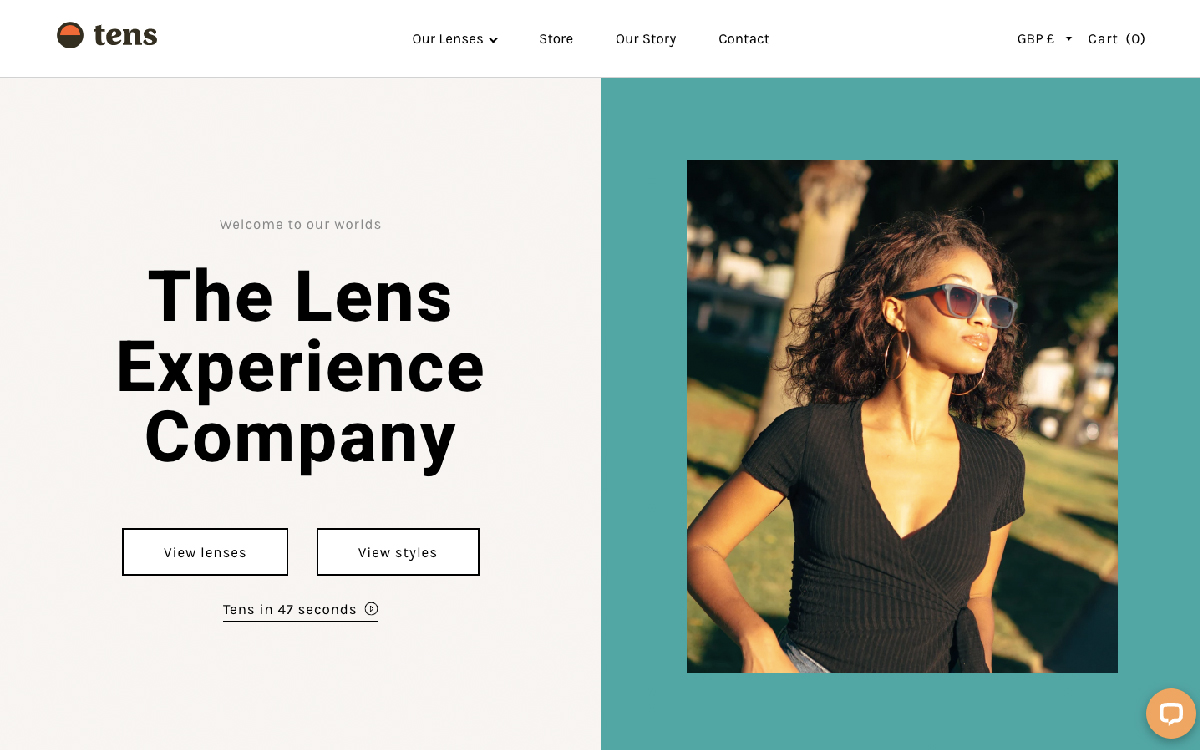
Task: Click the View styles button
Action: pos(398,552)
